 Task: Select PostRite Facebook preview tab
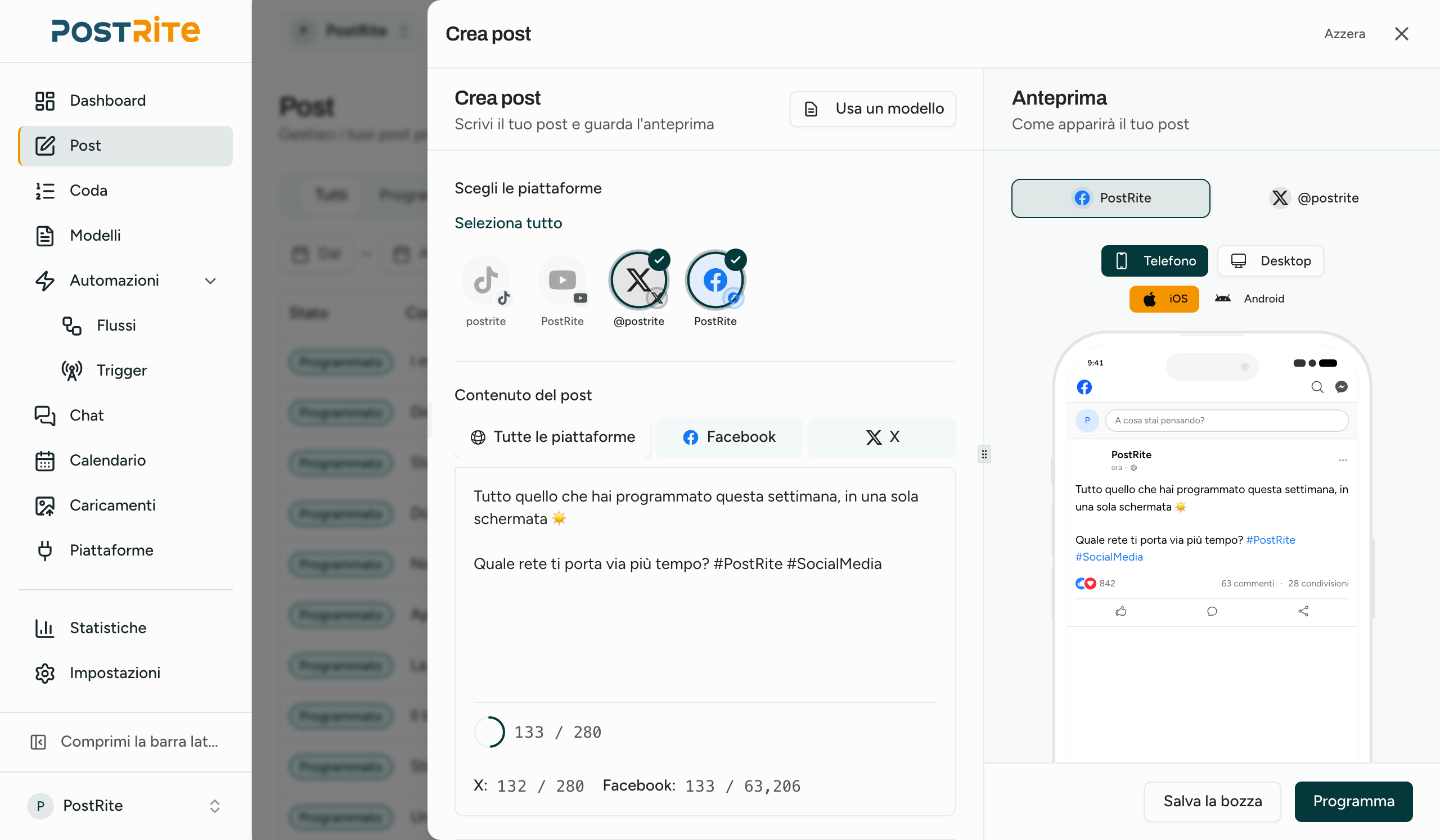point(1110,198)
